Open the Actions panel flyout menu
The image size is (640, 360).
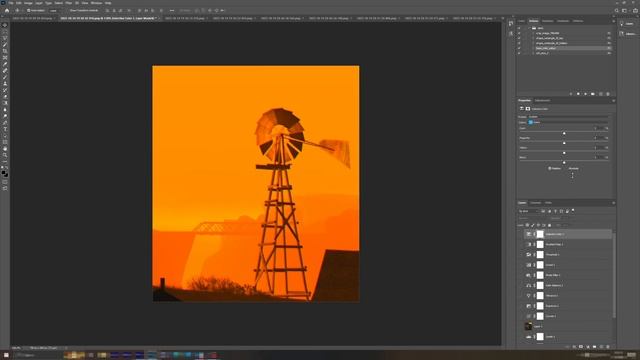(613, 21)
